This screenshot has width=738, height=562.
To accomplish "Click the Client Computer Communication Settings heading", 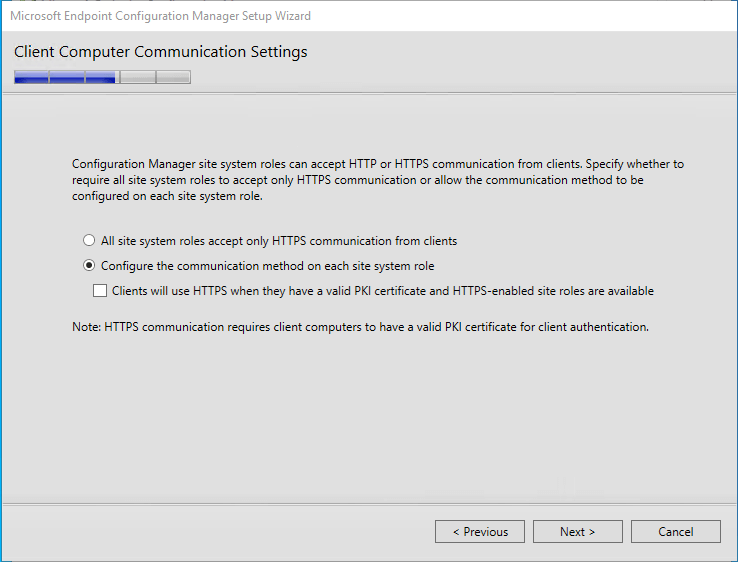I will (160, 51).
